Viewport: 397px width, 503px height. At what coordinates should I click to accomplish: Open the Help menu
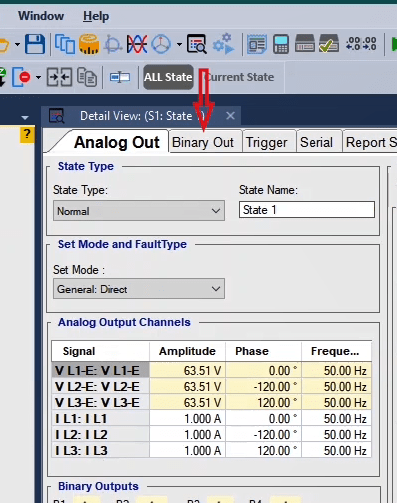tap(96, 16)
